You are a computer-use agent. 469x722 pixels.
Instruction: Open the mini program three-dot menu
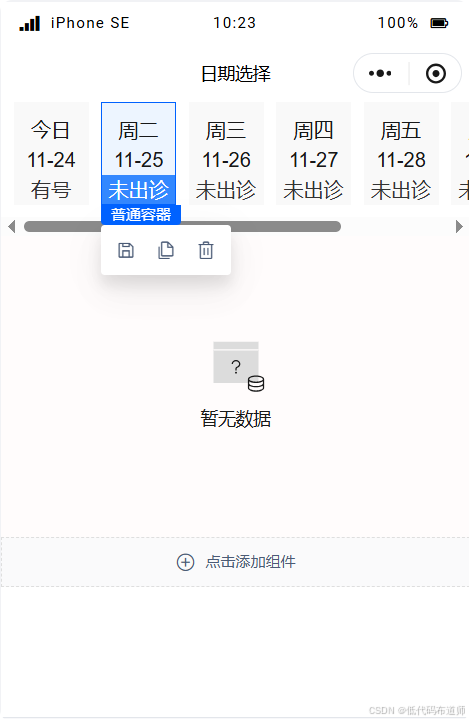pos(380,73)
